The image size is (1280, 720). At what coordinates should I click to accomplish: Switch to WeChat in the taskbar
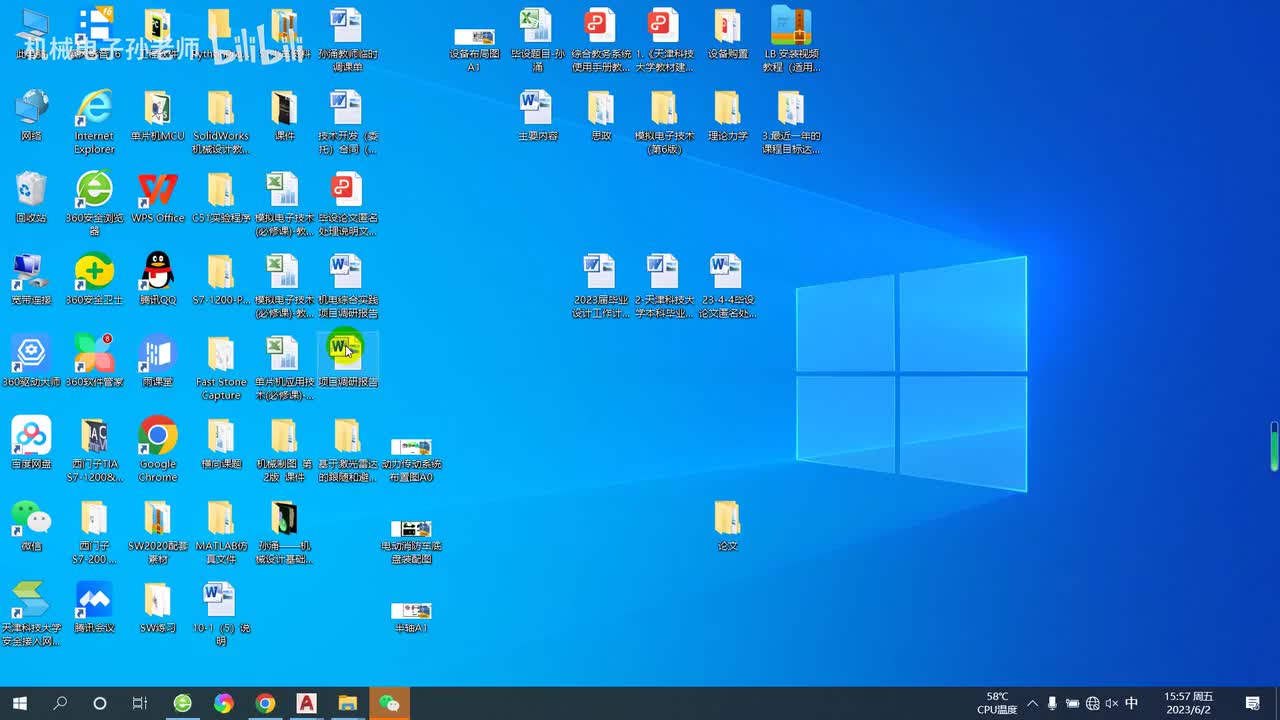click(389, 703)
